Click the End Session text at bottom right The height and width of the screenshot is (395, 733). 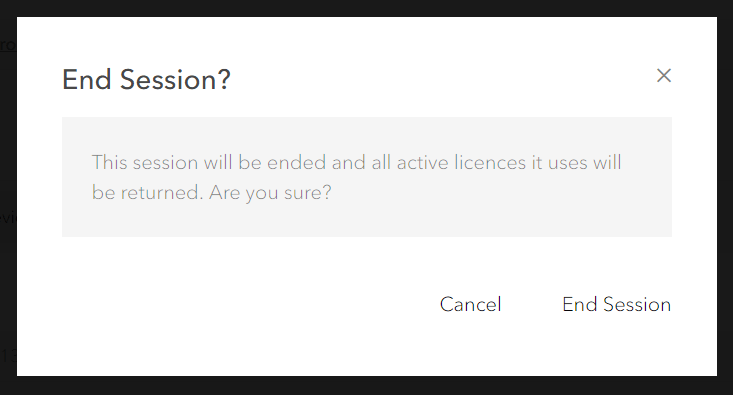pos(617,304)
